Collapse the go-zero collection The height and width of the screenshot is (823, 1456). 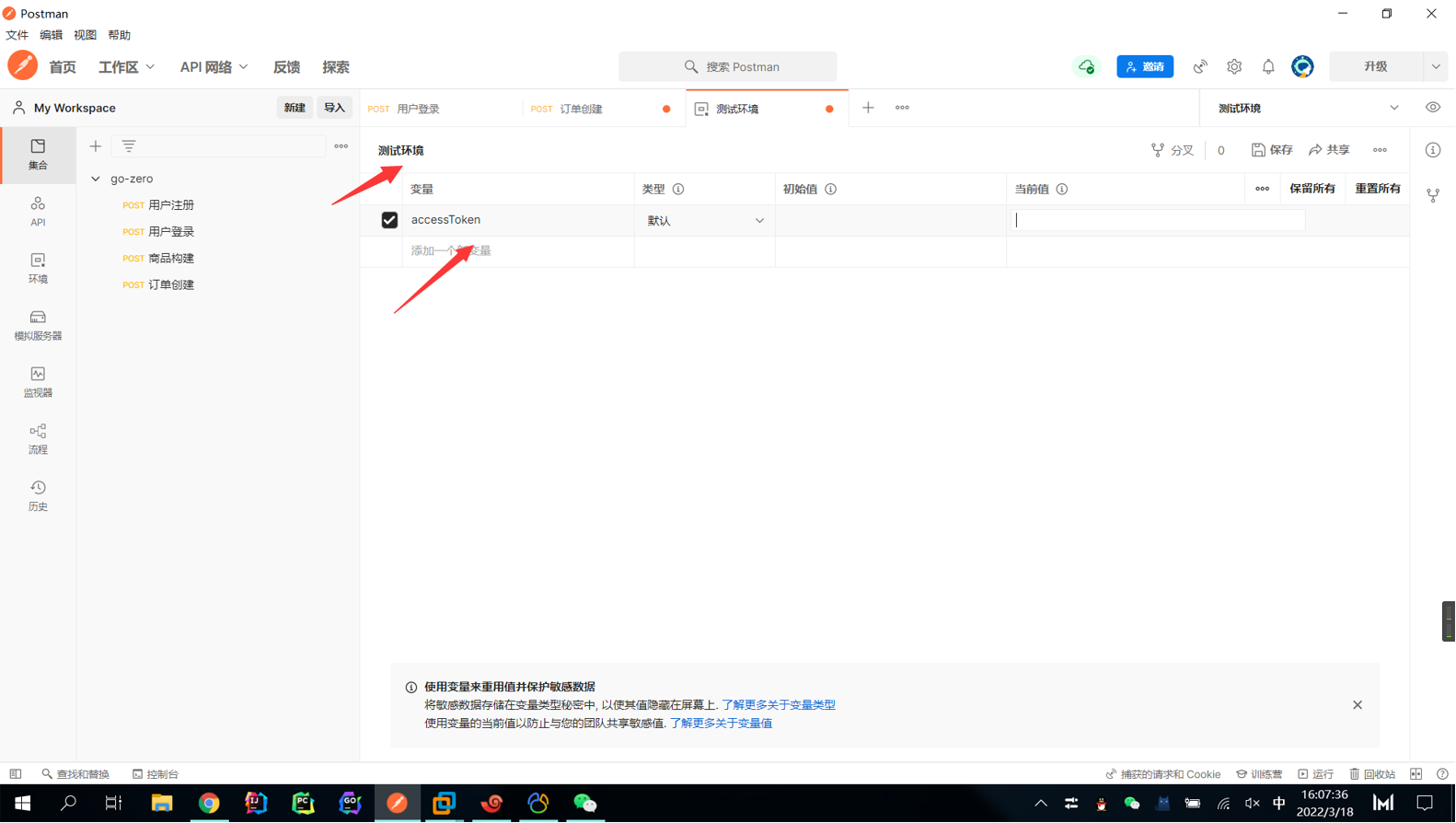tap(96, 179)
